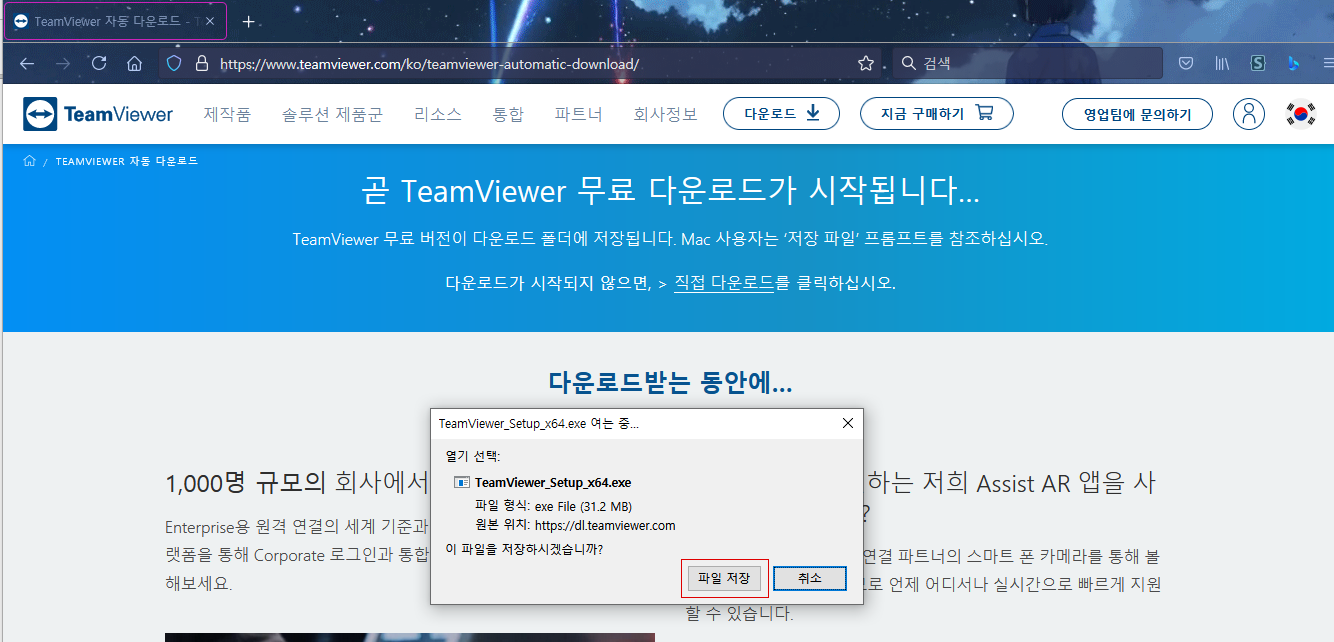This screenshot has width=1334, height=642.
Task: Click the green S extension icon
Action: pyautogui.click(x=1258, y=63)
